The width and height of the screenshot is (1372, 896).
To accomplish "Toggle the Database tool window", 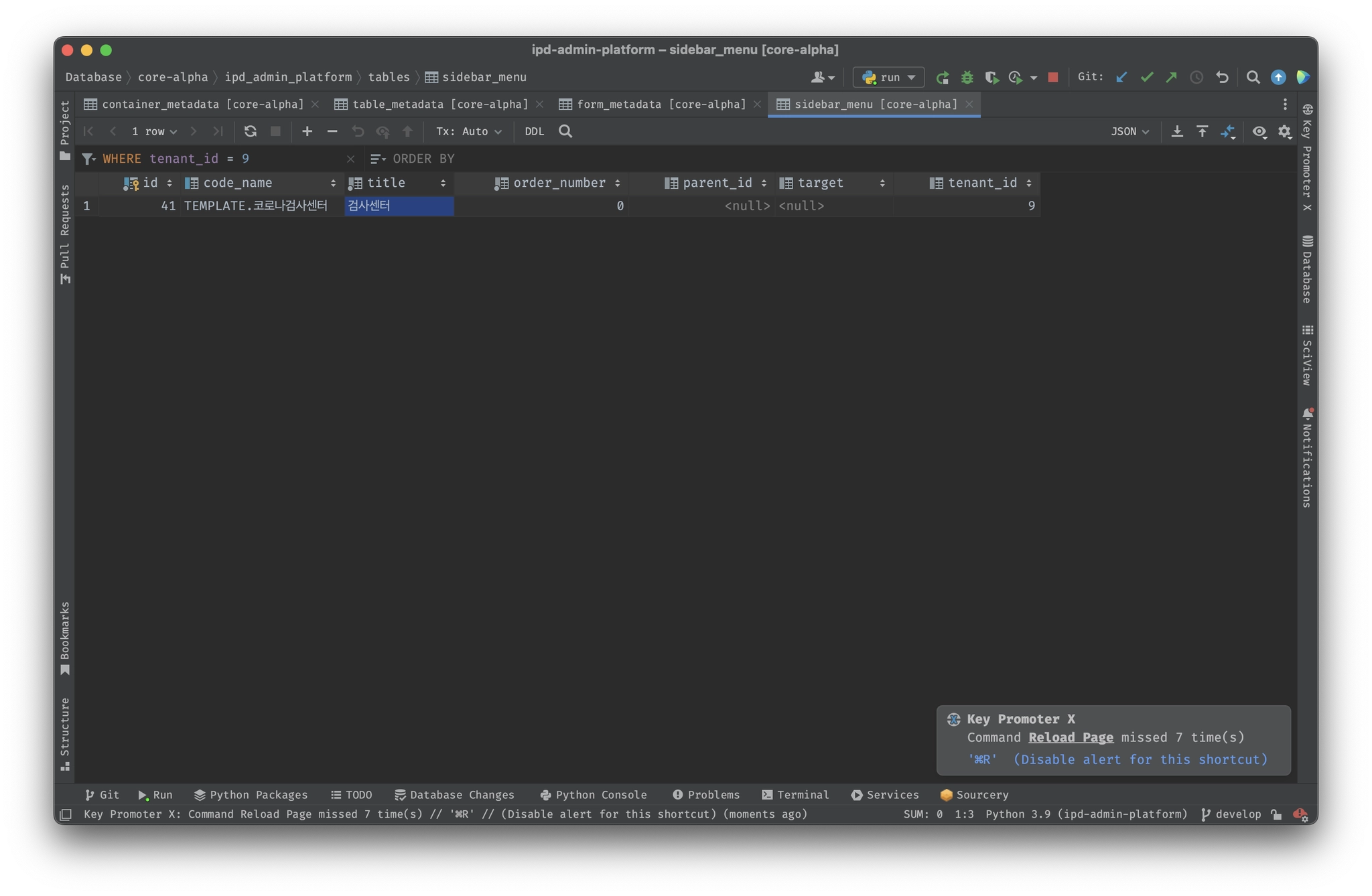I will pos(1307,269).
